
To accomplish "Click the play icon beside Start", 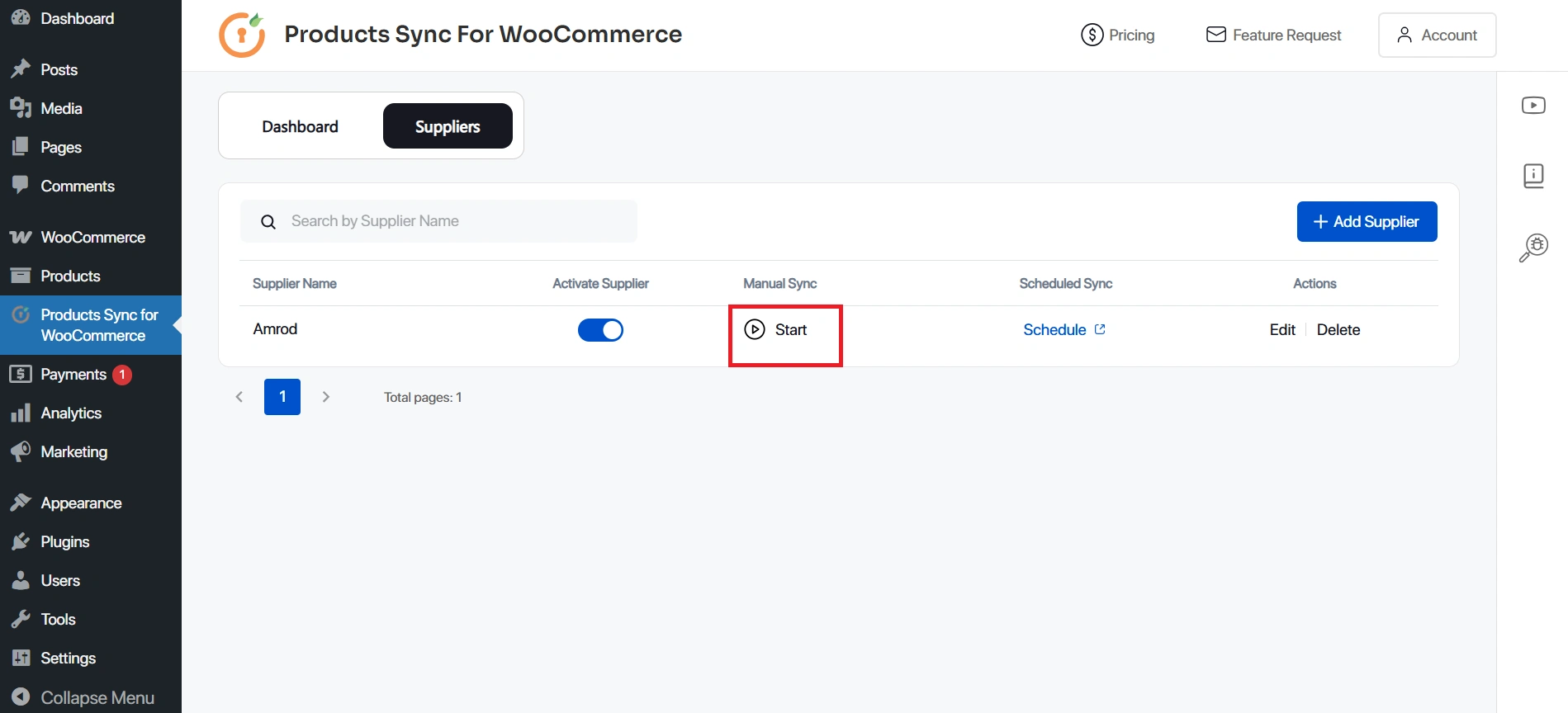I will tap(755, 329).
